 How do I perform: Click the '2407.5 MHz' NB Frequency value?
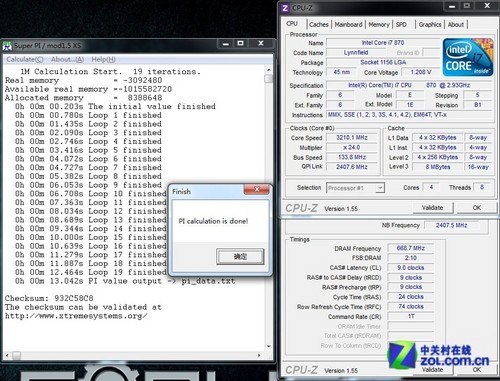[452, 225]
